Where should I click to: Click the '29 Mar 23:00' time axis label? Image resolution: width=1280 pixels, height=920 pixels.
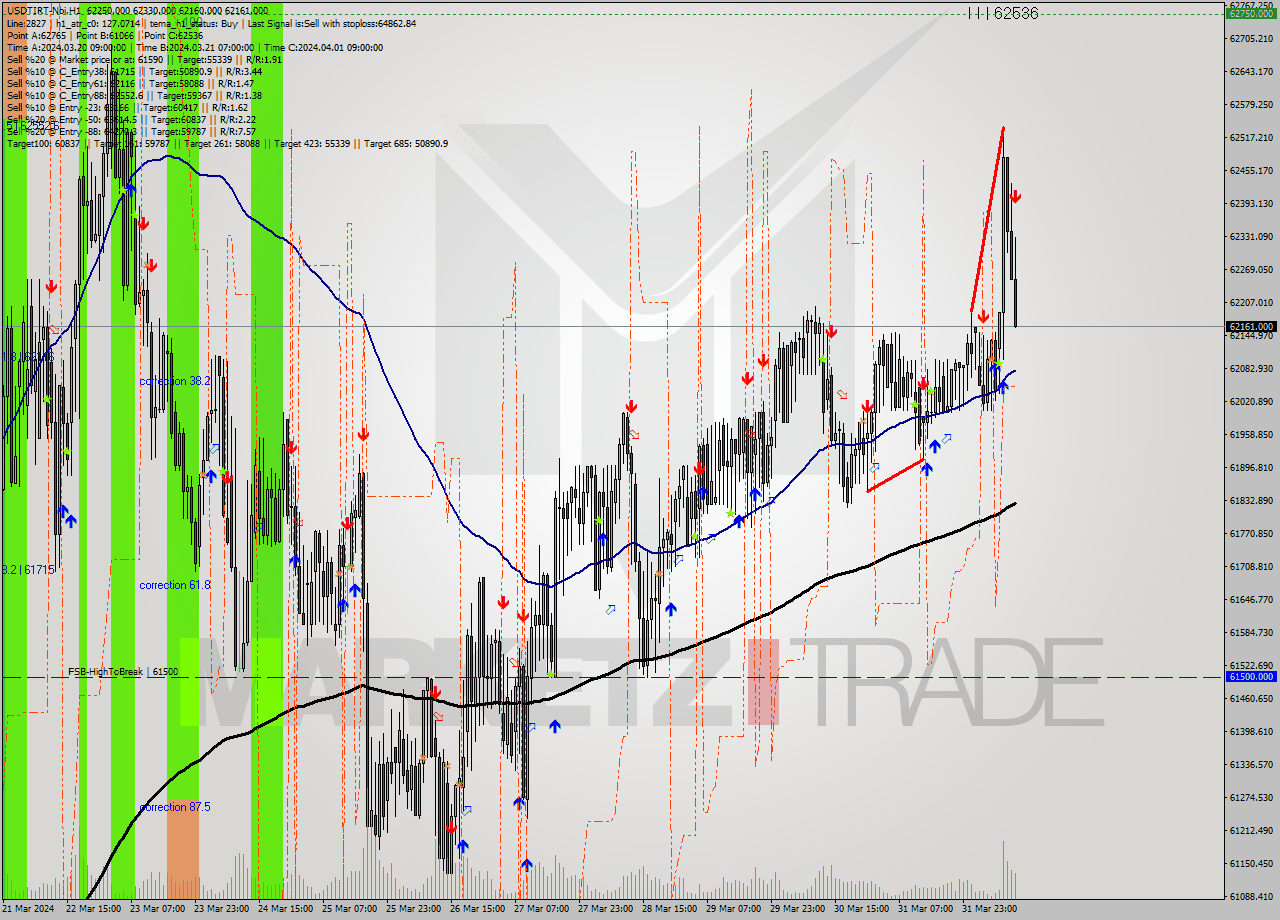point(798,909)
